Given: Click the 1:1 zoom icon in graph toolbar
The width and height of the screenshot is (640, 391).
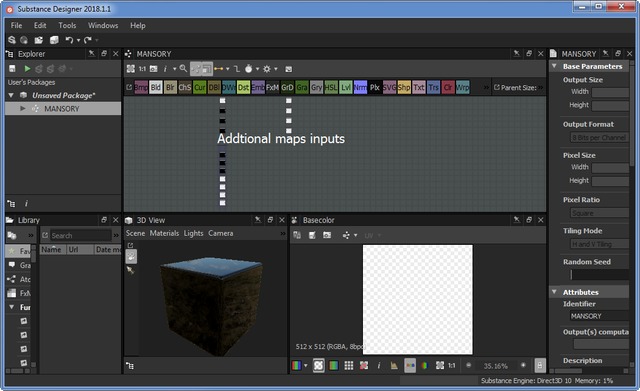Looking at the screenshot, I should 142,69.
